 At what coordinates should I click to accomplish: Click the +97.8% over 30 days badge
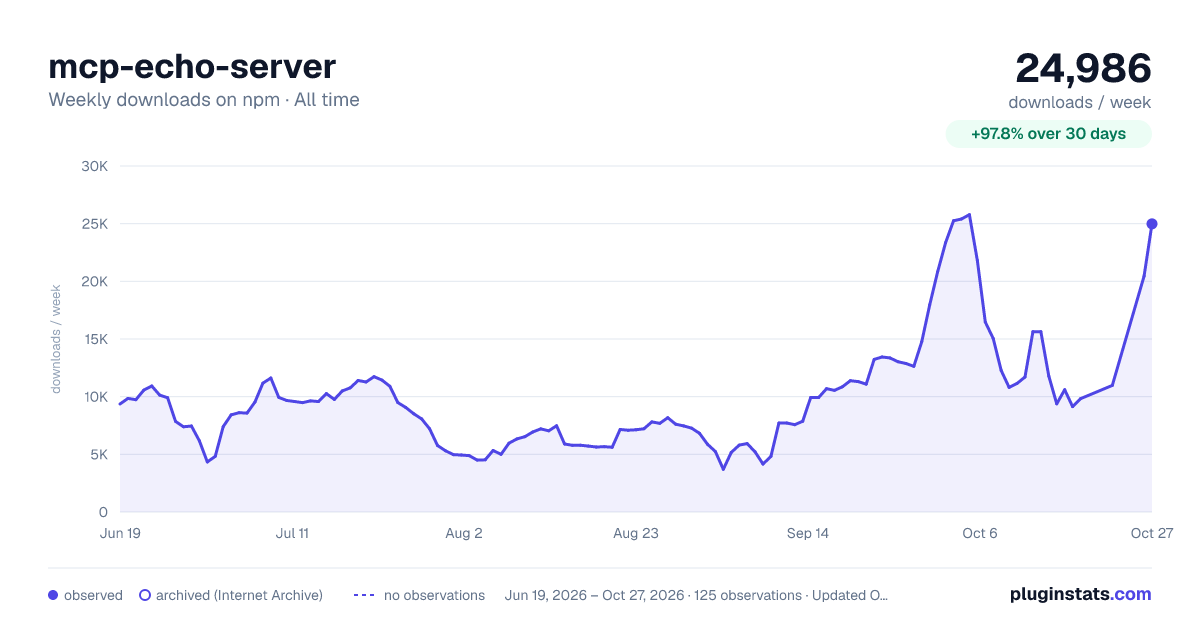point(1049,134)
